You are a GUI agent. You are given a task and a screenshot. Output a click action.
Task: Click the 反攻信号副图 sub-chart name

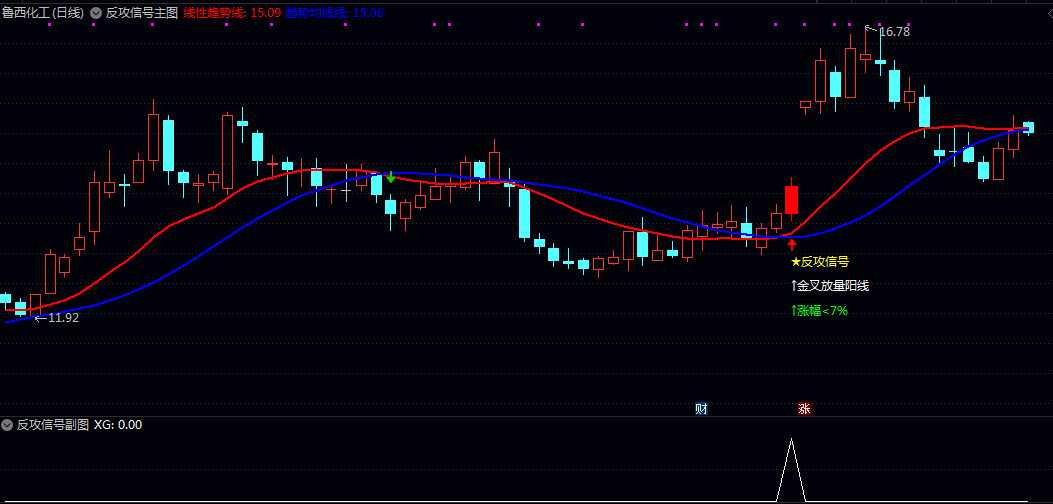pos(53,425)
